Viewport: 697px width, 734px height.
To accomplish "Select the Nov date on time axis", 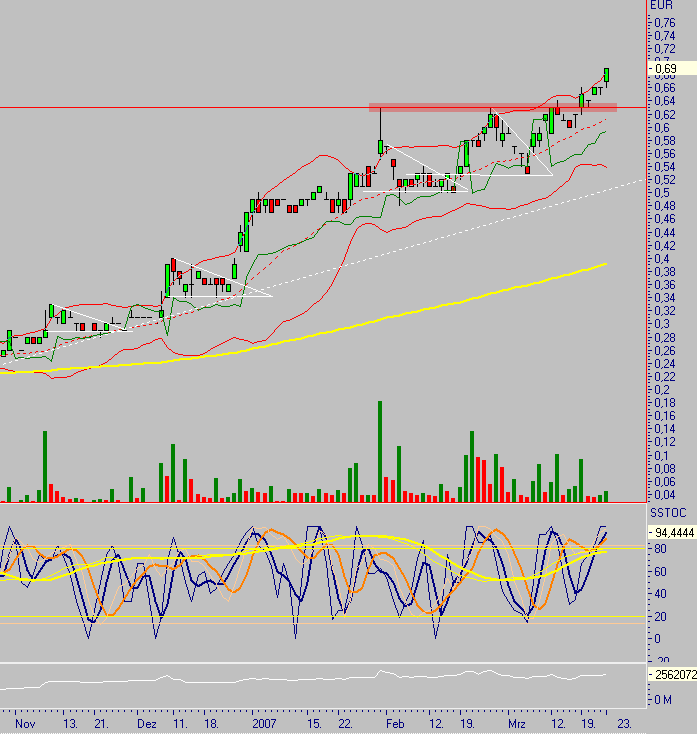I will pos(27,722).
